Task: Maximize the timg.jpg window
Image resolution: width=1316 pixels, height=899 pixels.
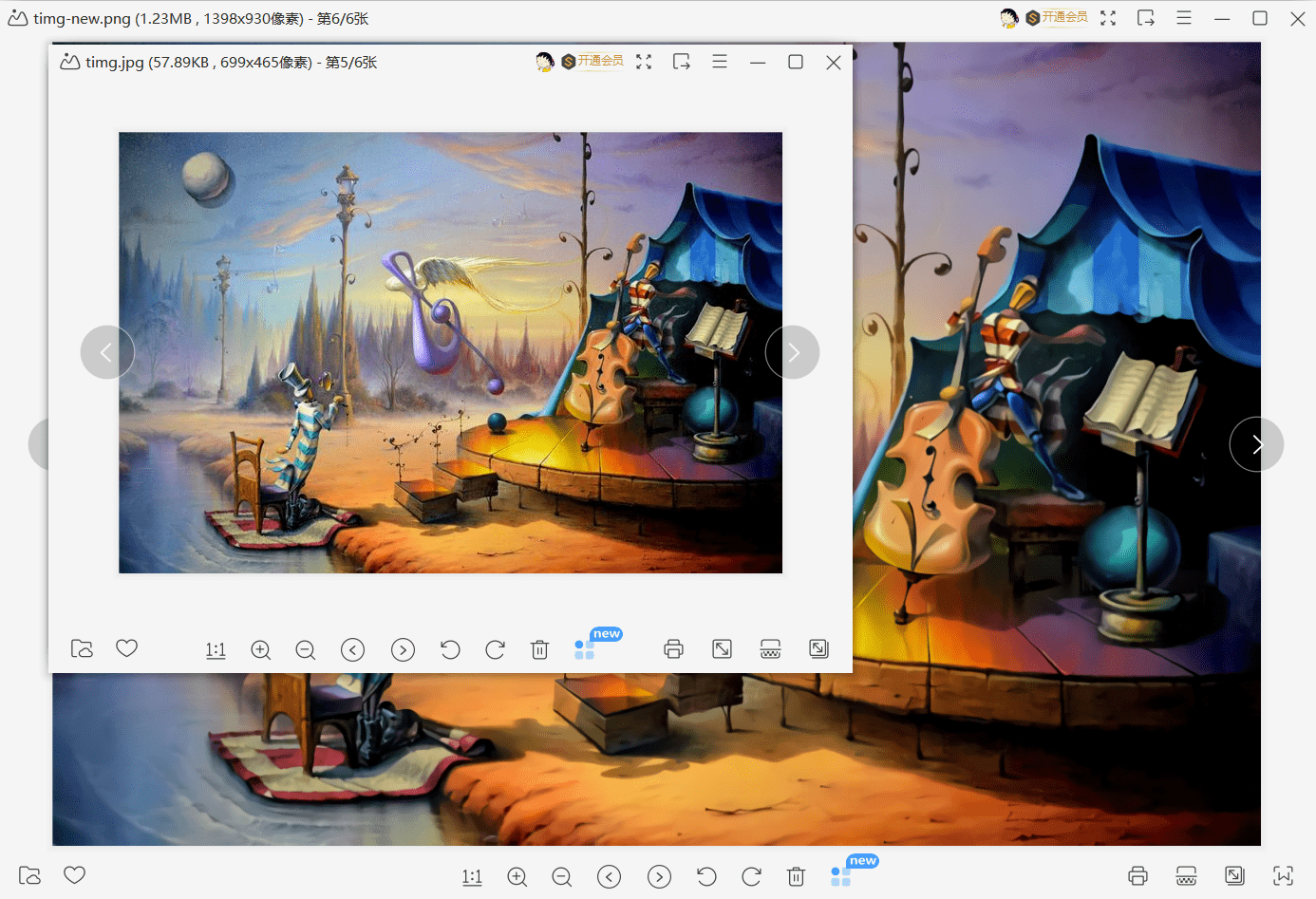Action: [796, 62]
